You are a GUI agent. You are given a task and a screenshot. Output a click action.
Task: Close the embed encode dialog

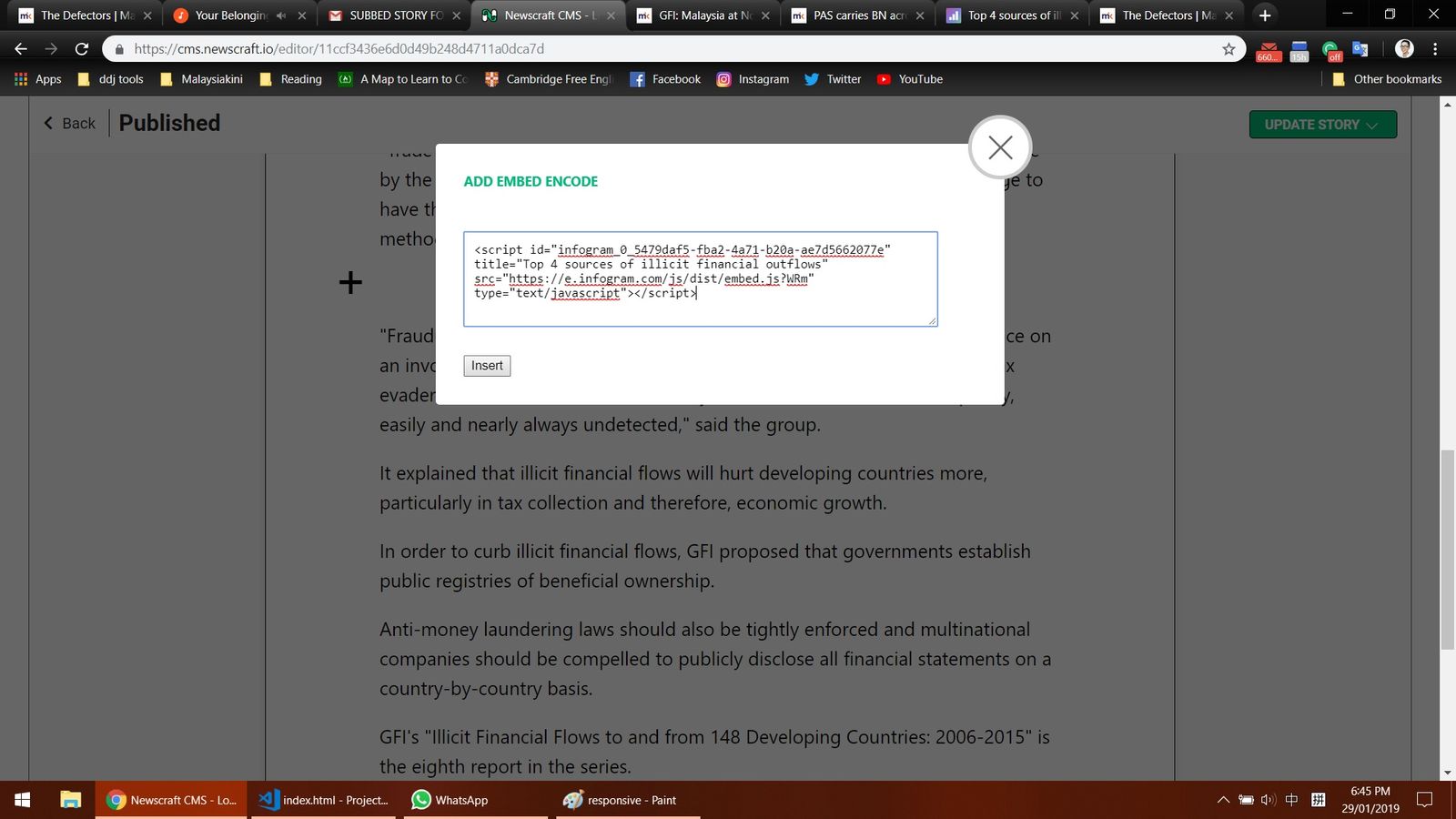(x=999, y=147)
